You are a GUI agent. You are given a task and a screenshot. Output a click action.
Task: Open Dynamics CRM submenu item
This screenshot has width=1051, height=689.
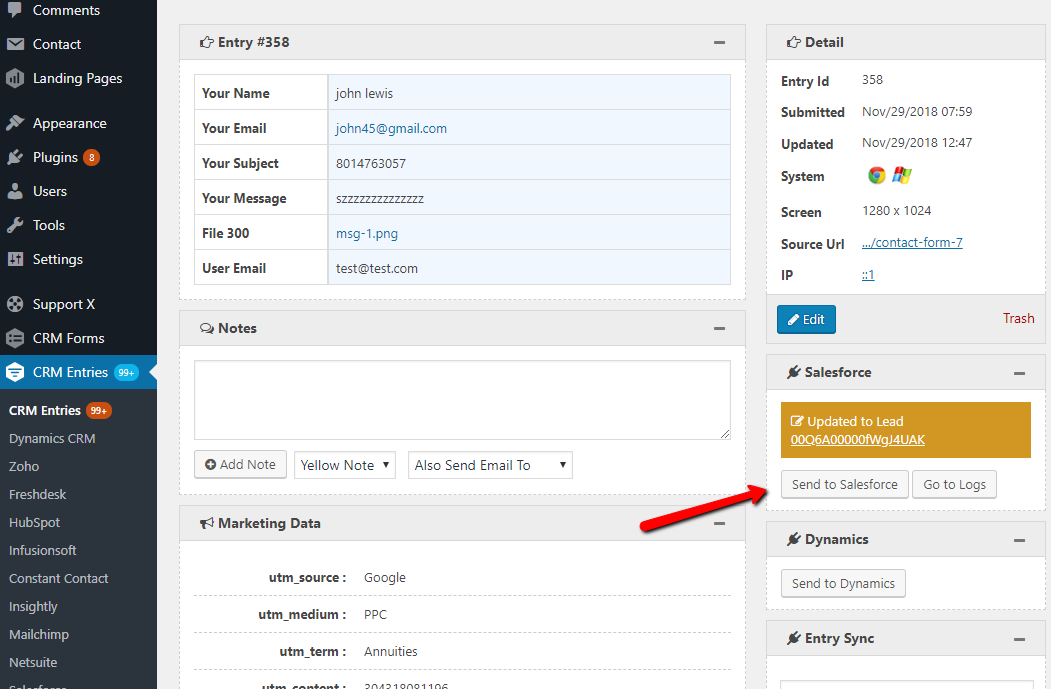click(52, 438)
